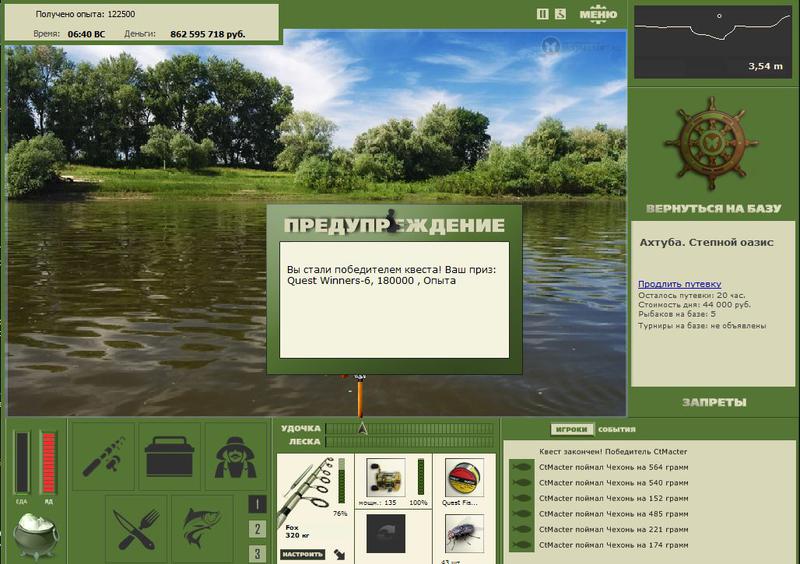800x564 pixels.
Task: Click 'CtMacter поймал Чехонь на 485 грамм' text
Action: pyautogui.click(x=613, y=514)
